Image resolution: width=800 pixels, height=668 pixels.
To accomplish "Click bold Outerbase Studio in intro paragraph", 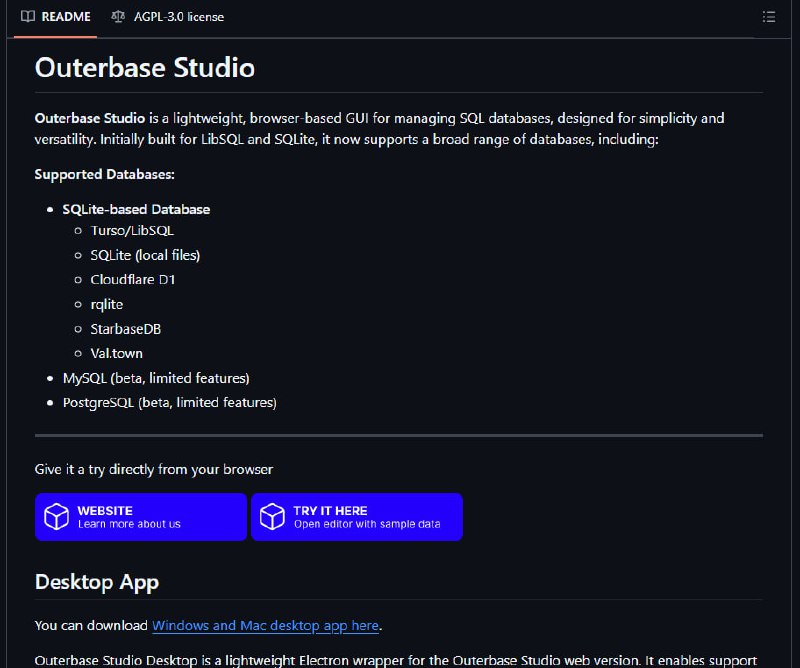I will tap(90, 118).
